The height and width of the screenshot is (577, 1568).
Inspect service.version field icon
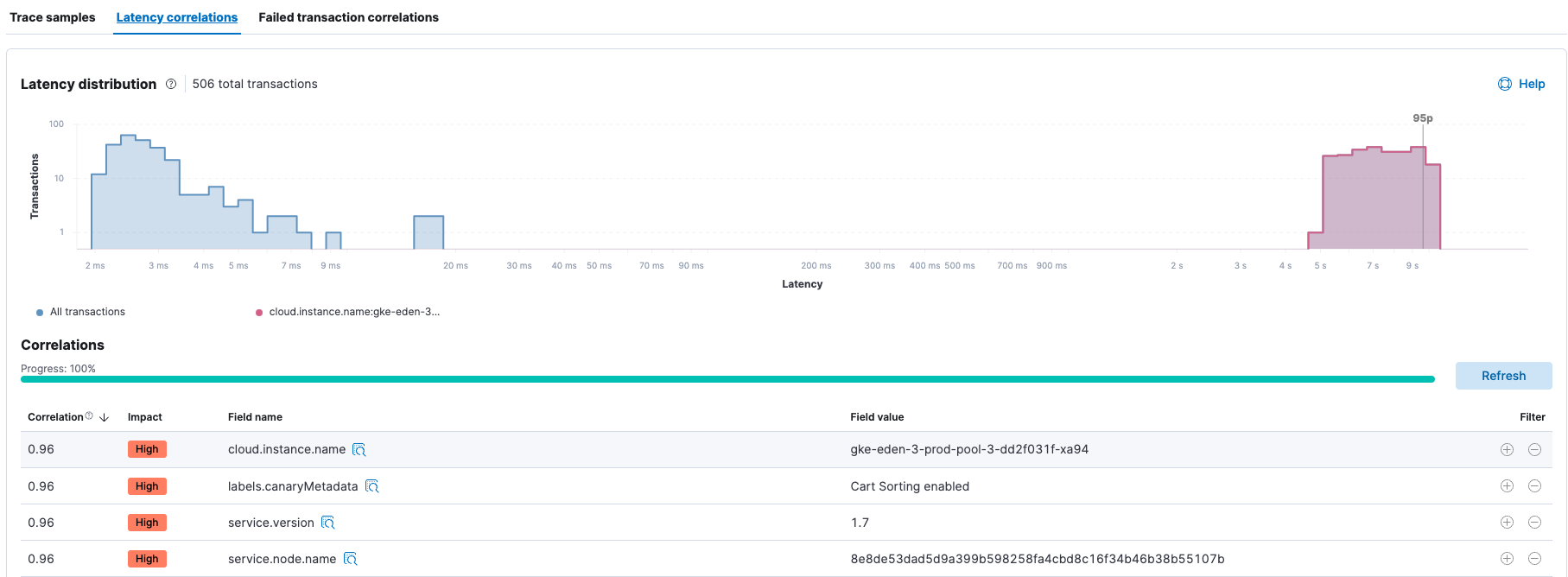tap(328, 523)
